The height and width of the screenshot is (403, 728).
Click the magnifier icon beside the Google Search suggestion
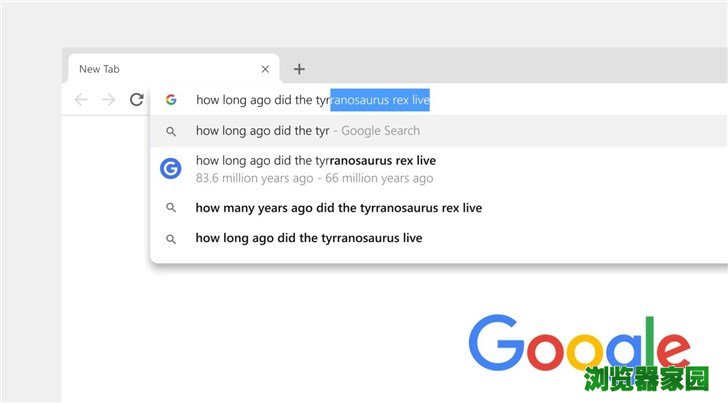(171, 131)
